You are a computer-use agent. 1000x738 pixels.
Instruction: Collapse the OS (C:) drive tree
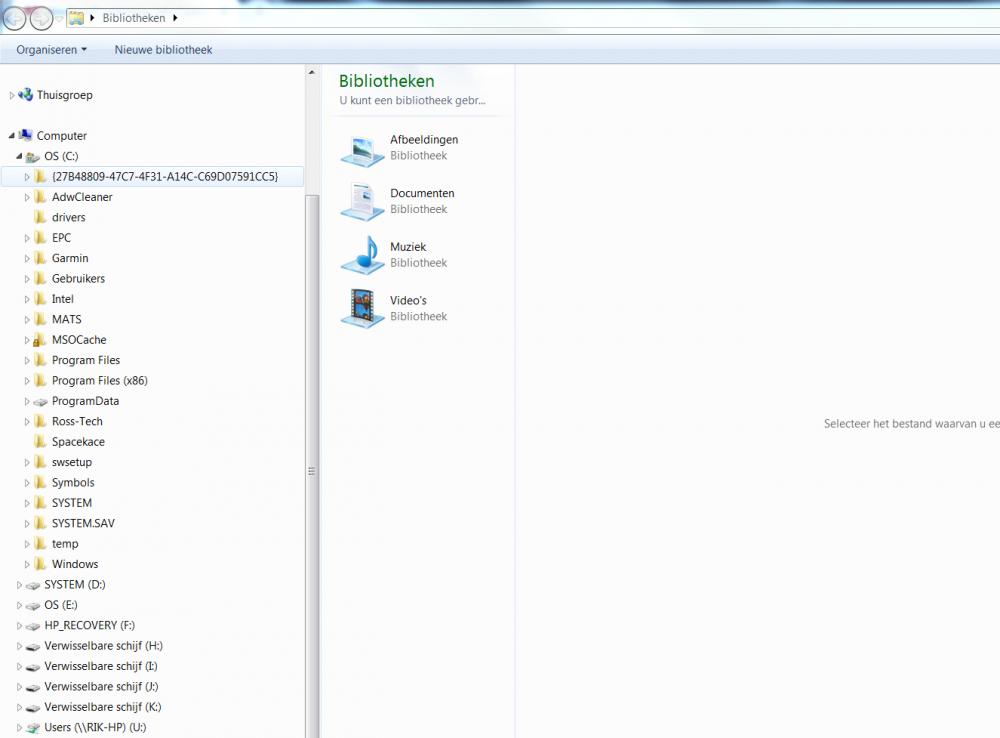click(x=19, y=156)
